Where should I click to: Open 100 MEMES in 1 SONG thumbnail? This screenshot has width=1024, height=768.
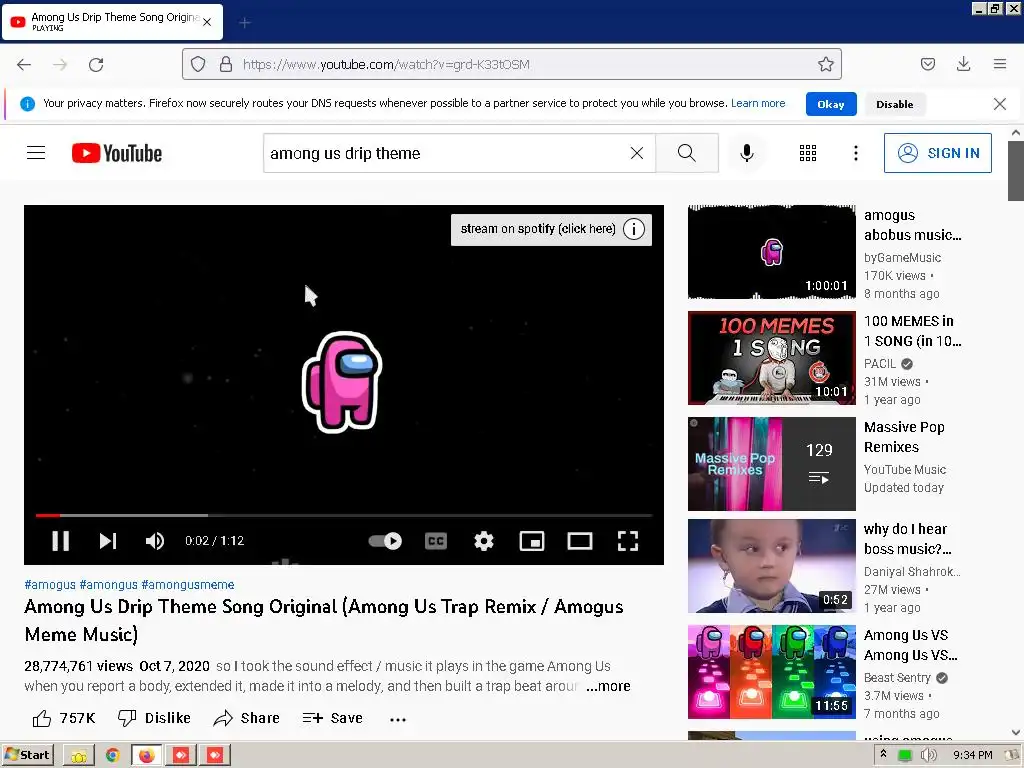click(771, 358)
